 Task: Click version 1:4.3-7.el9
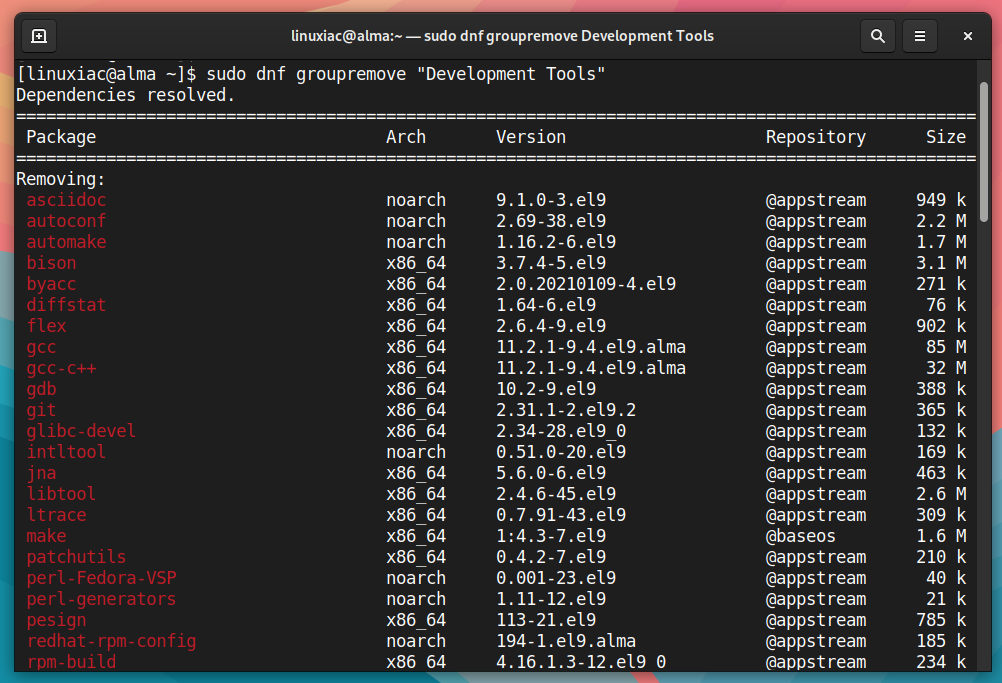coord(551,536)
